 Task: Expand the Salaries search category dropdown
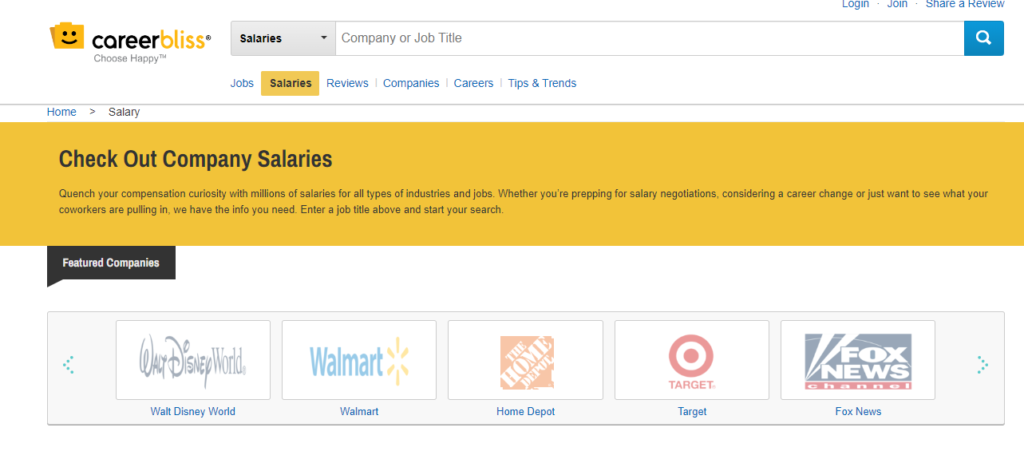(x=283, y=39)
